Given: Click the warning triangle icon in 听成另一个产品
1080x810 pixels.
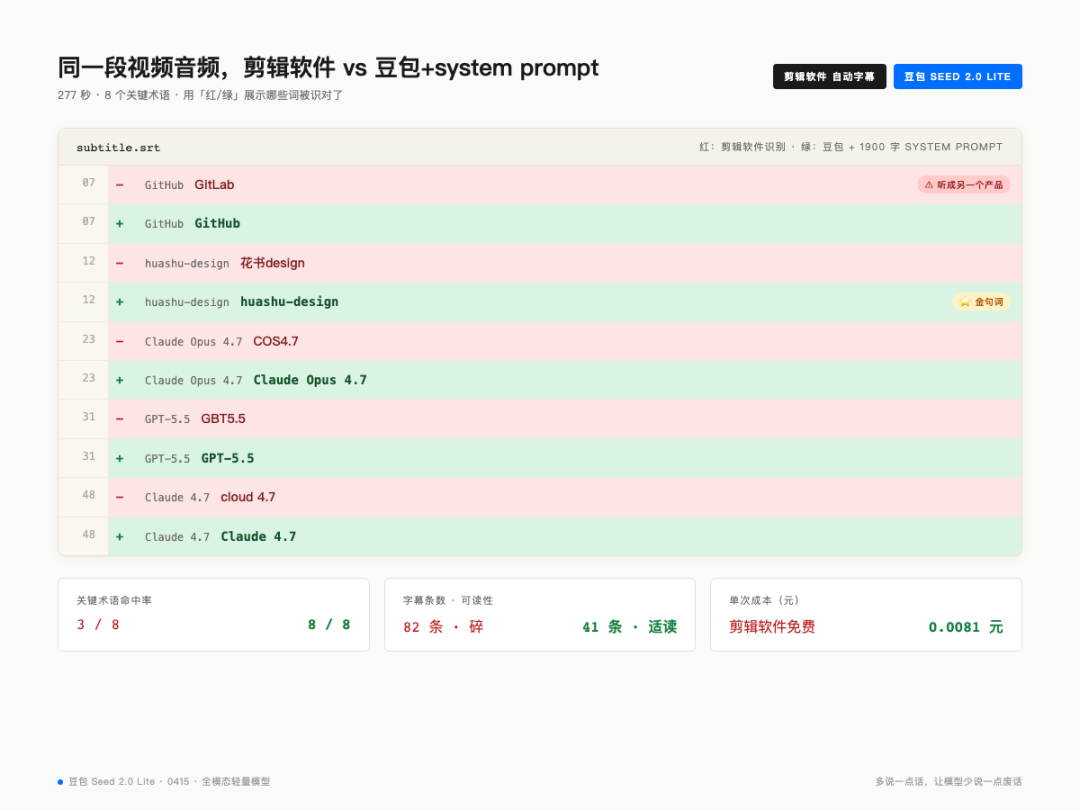Looking at the screenshot, I should [928, 185].
